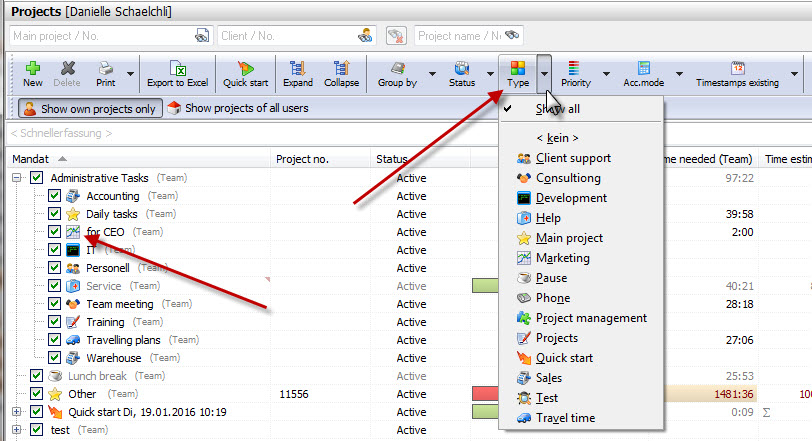The height and width of the screenshot is (441, 812).
Task: Expand the Quick start Di, 19.01.2016 node
Action: [x=17, y=412]
